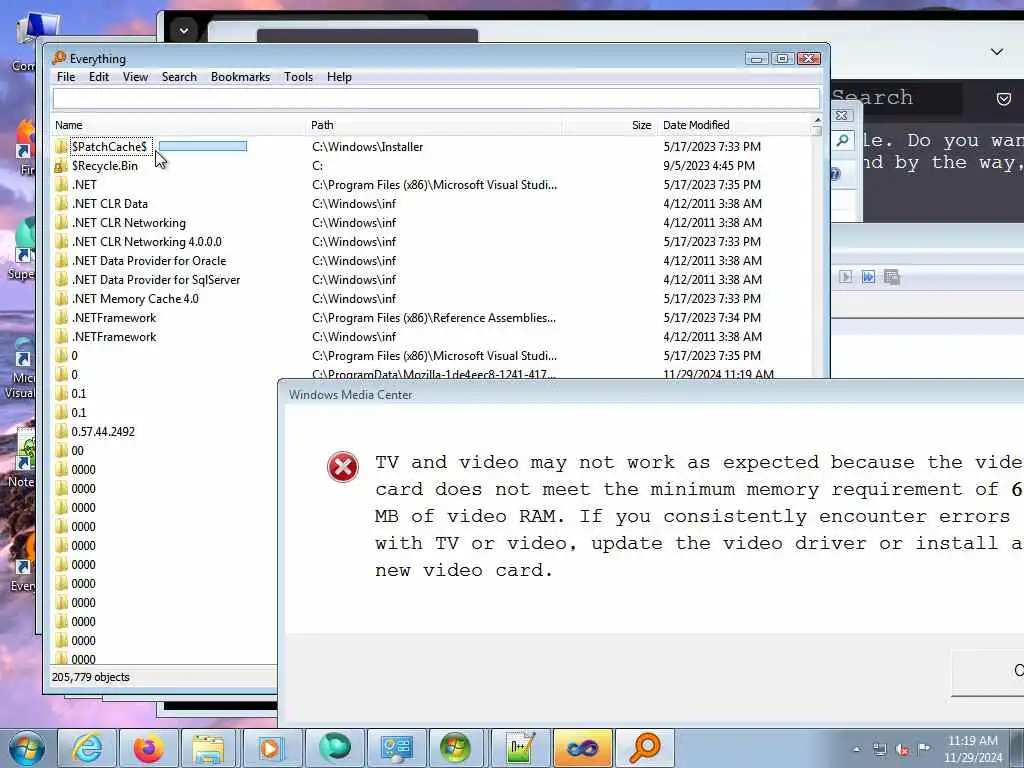The width and height of the screenshot is (1024, 768).
Task: Click the '.NET CLR Networking' entry
Action: [x=129, y=223]
